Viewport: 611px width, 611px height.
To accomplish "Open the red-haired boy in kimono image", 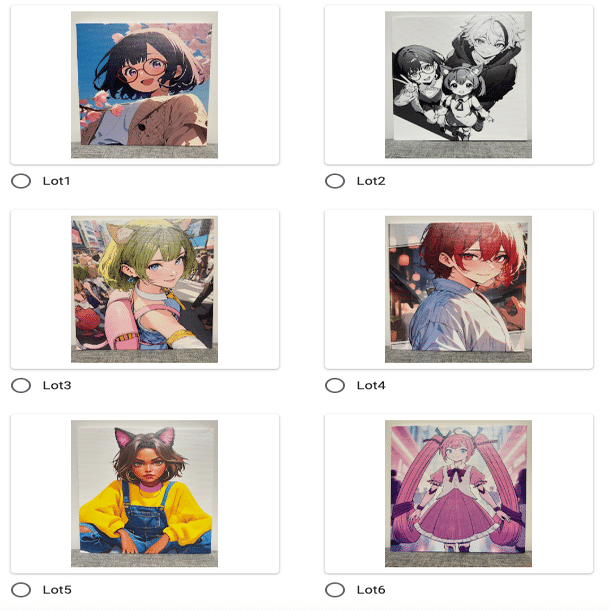I will point(458,289).
